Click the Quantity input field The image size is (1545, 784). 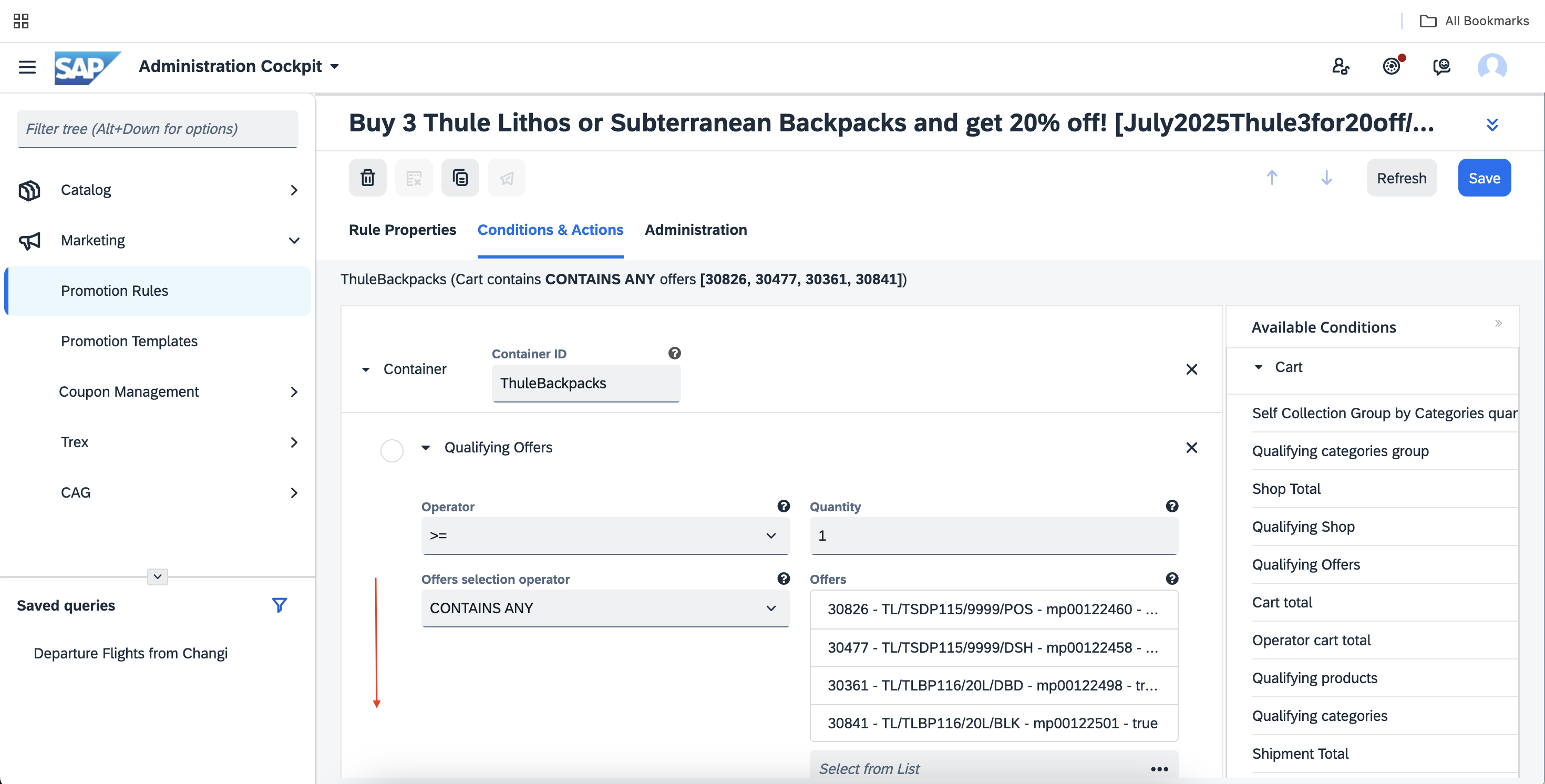click(993, 535)
